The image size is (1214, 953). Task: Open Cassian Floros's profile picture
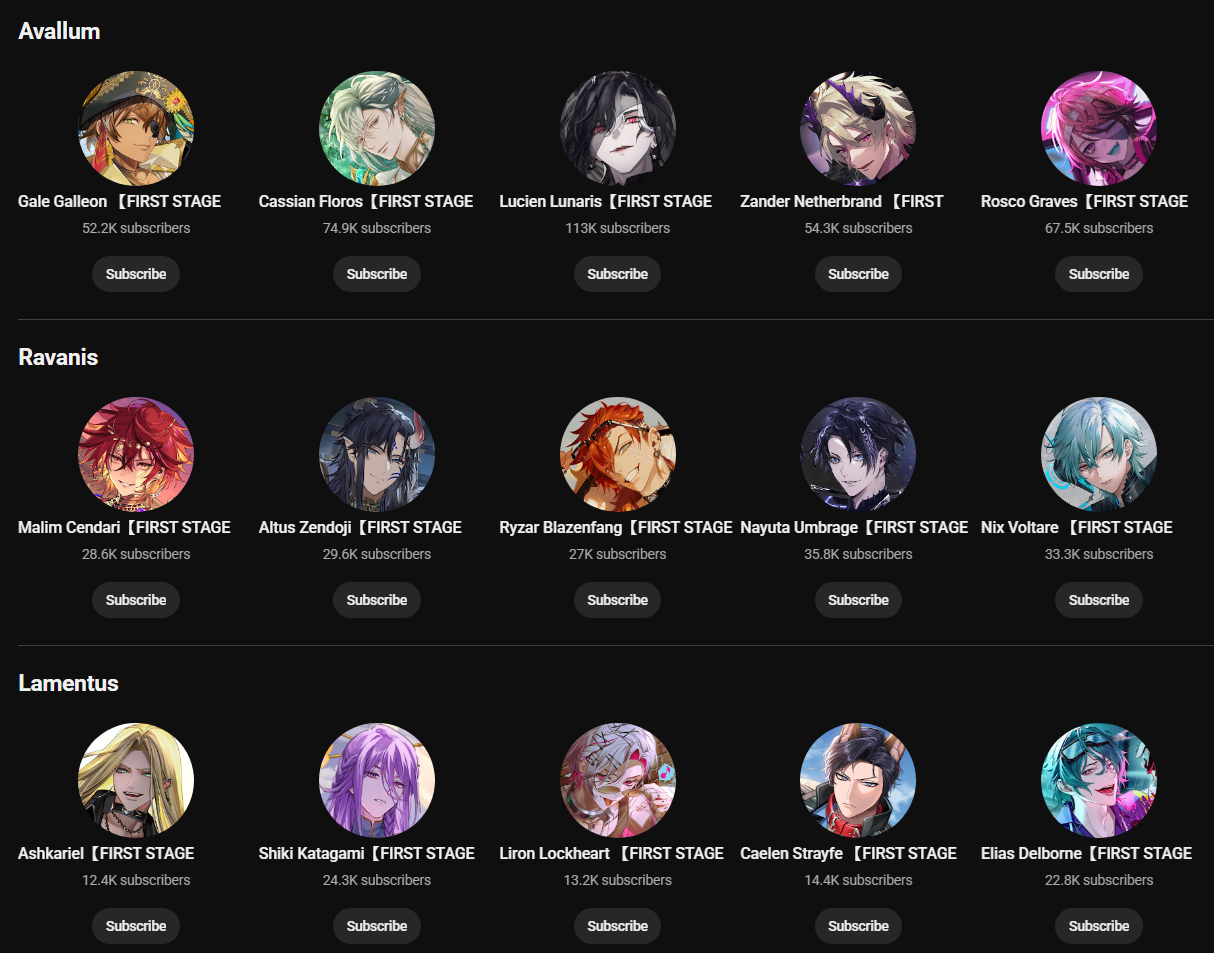(x=377, y=128)
